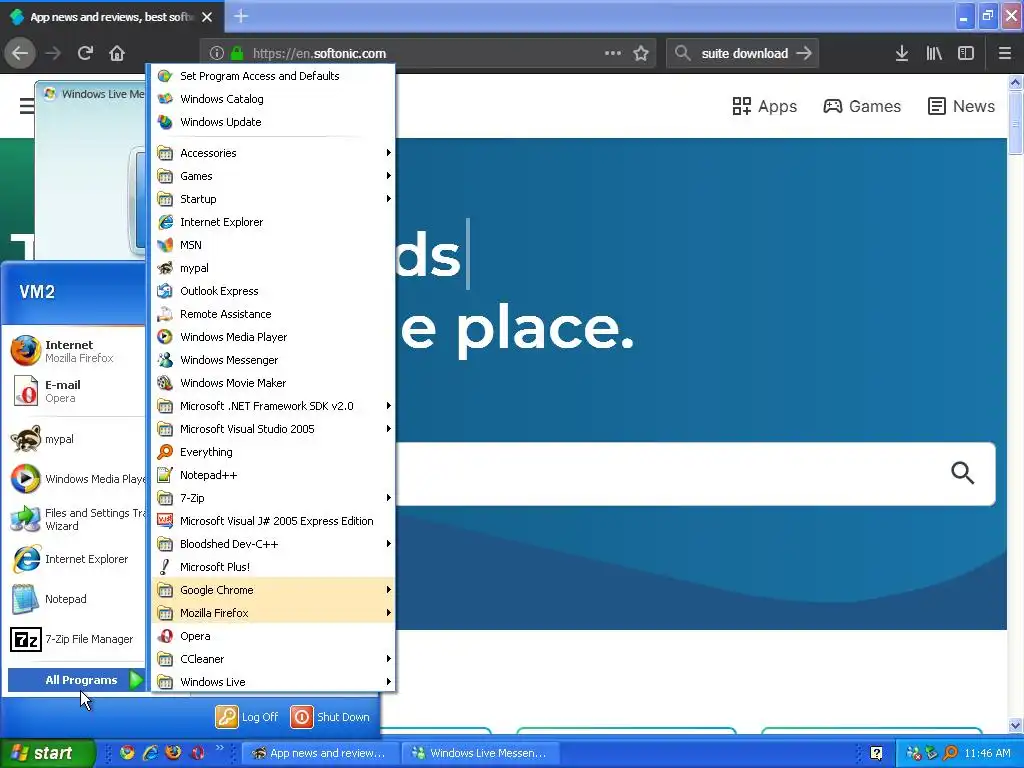Screen dimensions: 1024x768
Task: Switch to App news taskbar button
Action: click(319, 753)
